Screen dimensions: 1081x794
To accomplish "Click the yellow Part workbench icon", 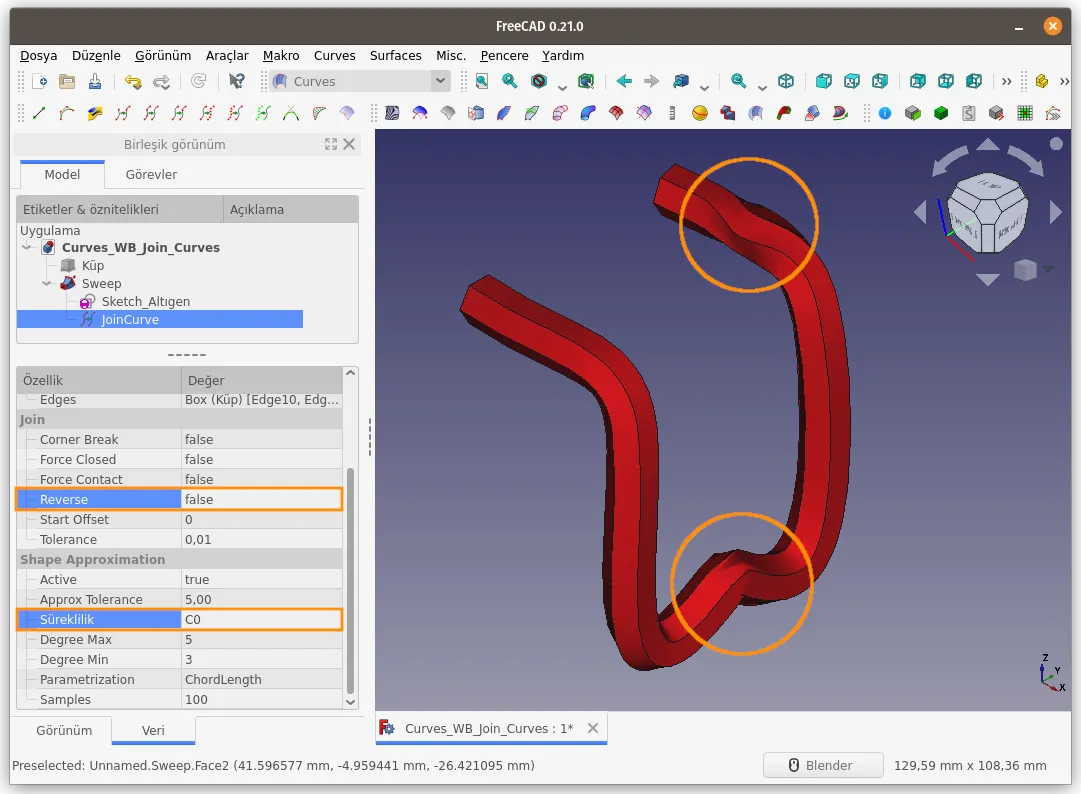I will pyautogui.click(x=1042, y=81).
